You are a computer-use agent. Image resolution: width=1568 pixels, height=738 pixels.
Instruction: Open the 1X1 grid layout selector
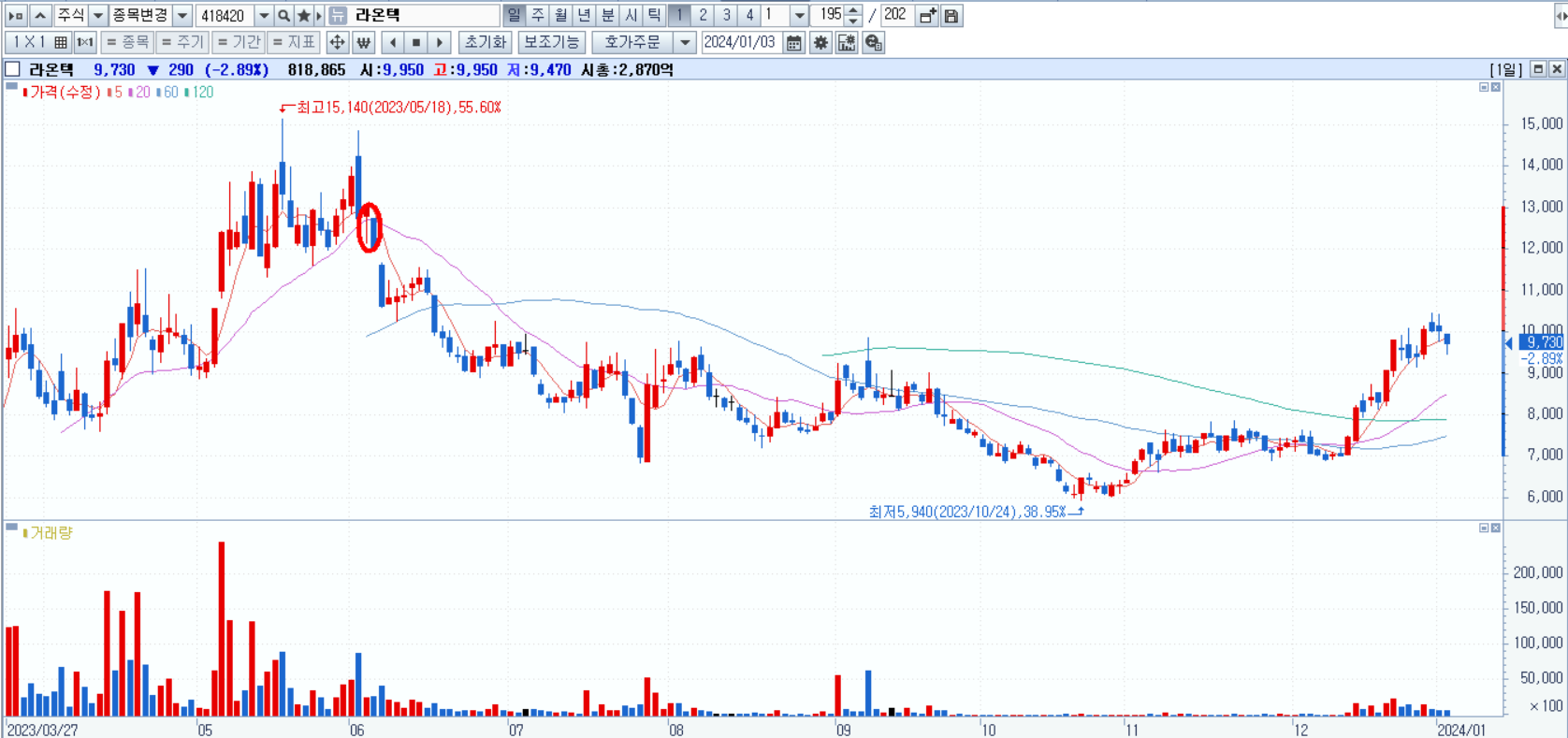(37, 42)
